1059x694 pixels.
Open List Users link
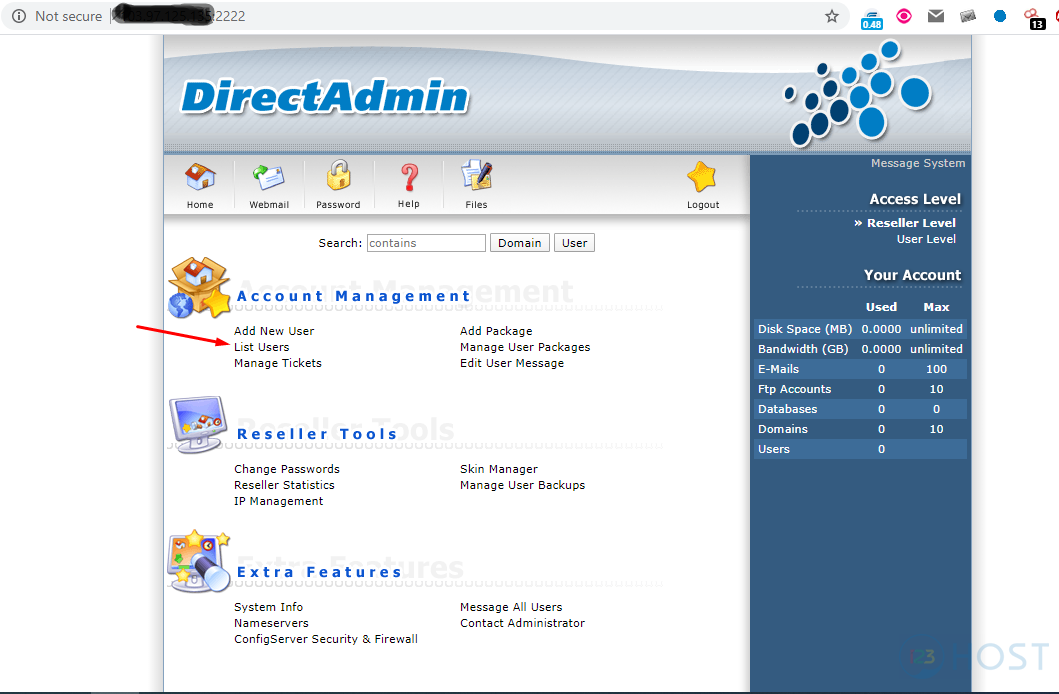tap(261, 347)
